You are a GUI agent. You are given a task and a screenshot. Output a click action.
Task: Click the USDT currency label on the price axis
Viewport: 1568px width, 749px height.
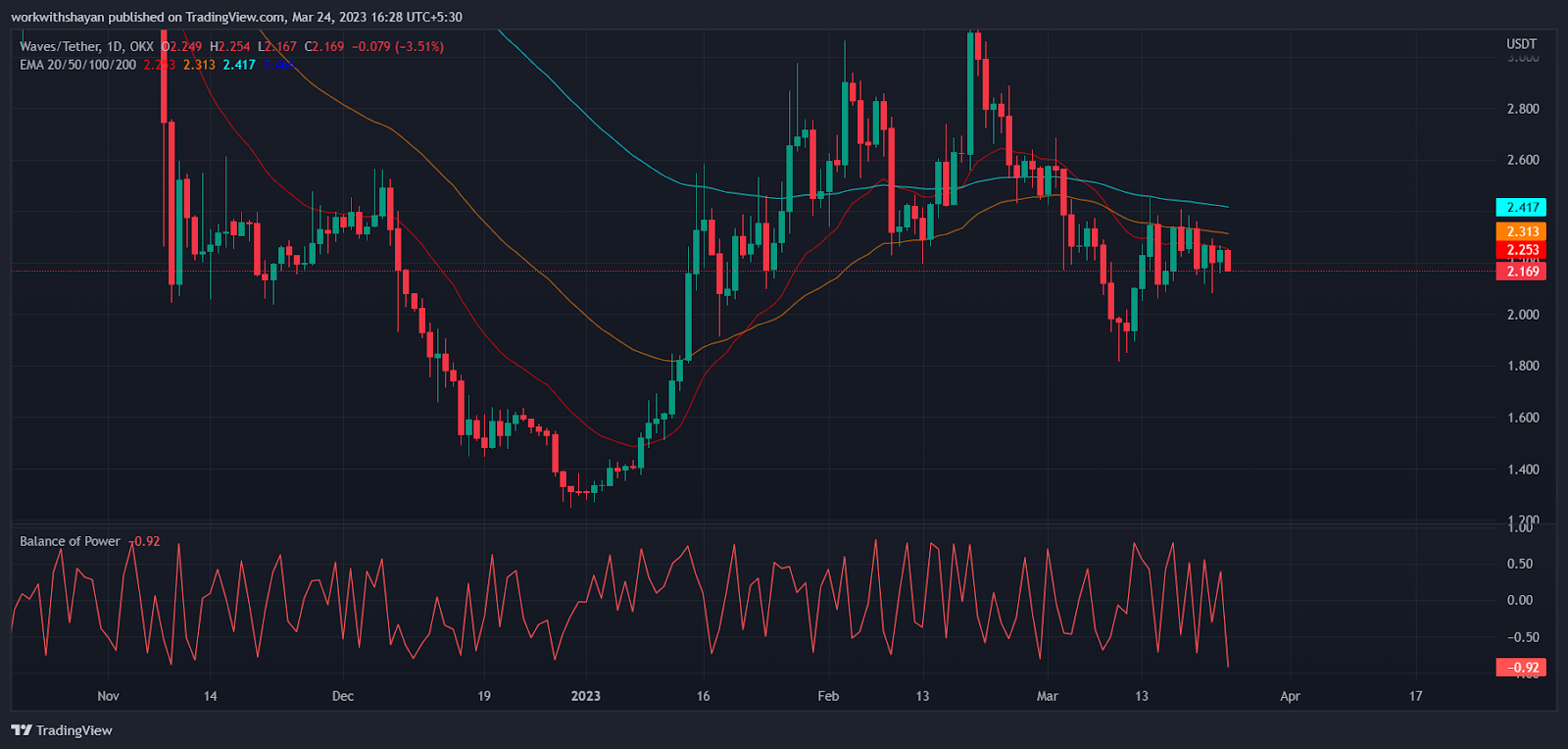click(x=1522, y=44)
